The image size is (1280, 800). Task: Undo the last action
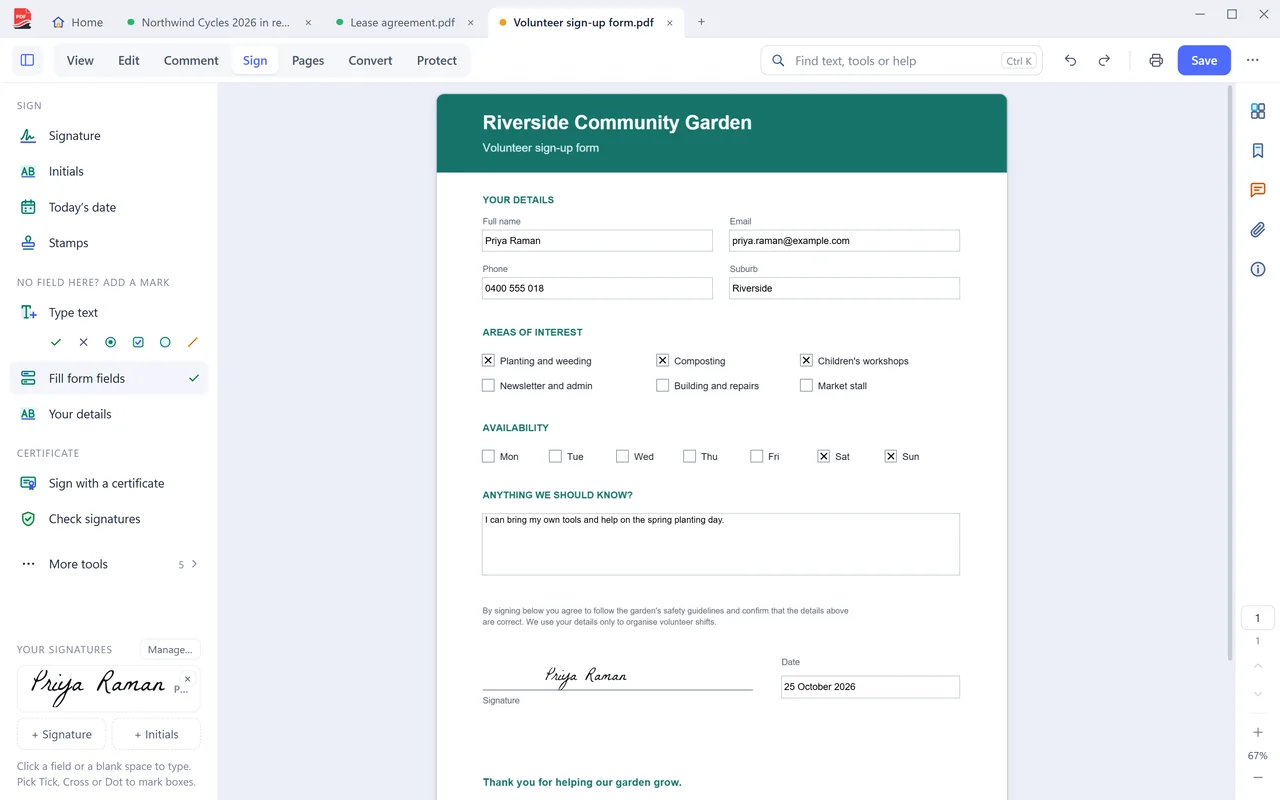coord(1070,60)
